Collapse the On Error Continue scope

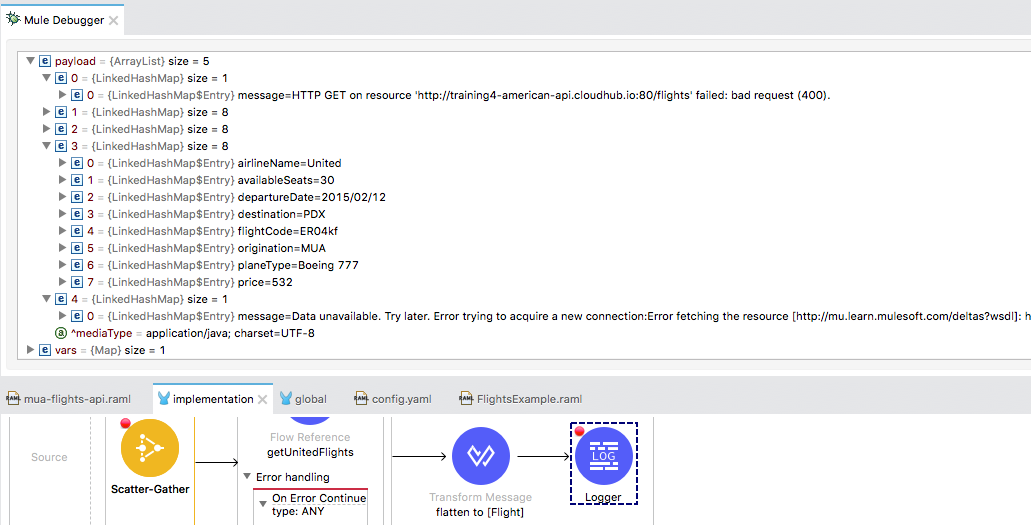pyautogui.click(x=263, y=503)
